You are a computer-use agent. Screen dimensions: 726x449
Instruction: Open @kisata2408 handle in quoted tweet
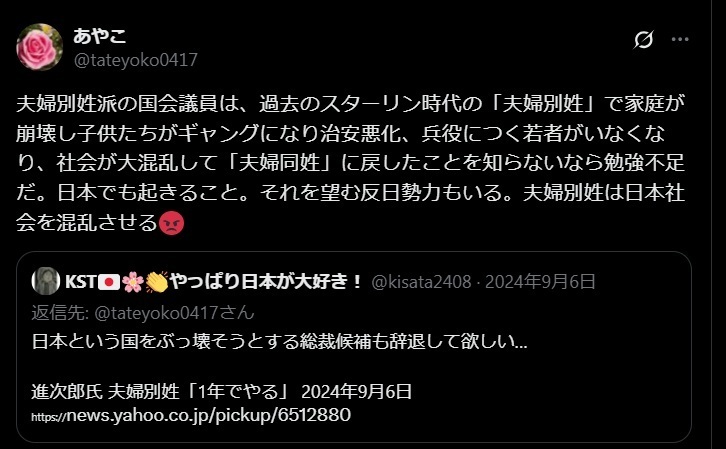point(421,281)
